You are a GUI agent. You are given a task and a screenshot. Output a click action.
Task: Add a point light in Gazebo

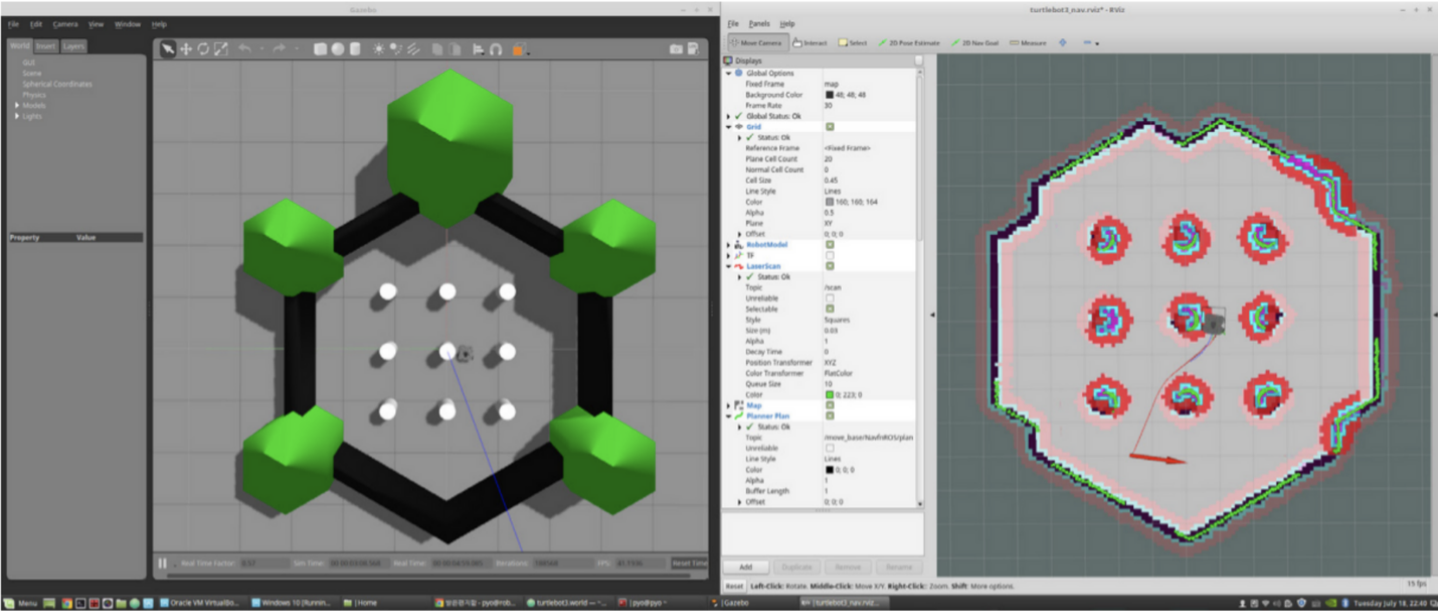pyautogui.click(x=379, y=49)
